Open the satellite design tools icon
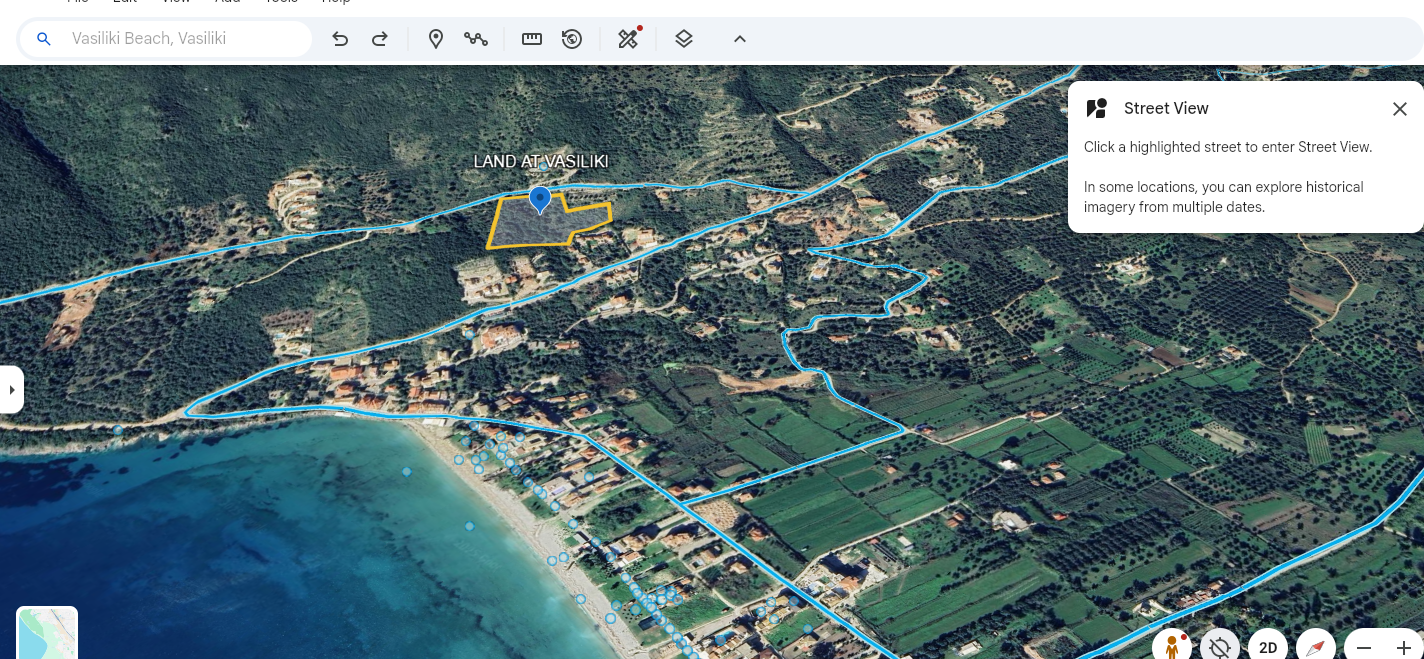The width and height of the screenshot is (1424, 659). point(628,39)
